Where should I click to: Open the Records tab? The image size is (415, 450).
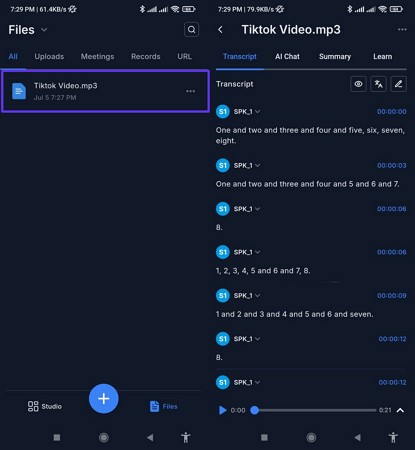pos(146,56)
